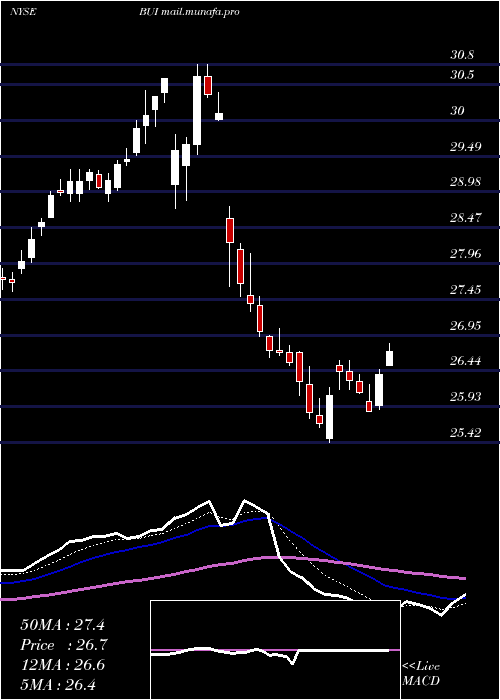Click the BUI mail.munafa.pro title text
Viewport: 500px width, 700px height.
point(189,12)
